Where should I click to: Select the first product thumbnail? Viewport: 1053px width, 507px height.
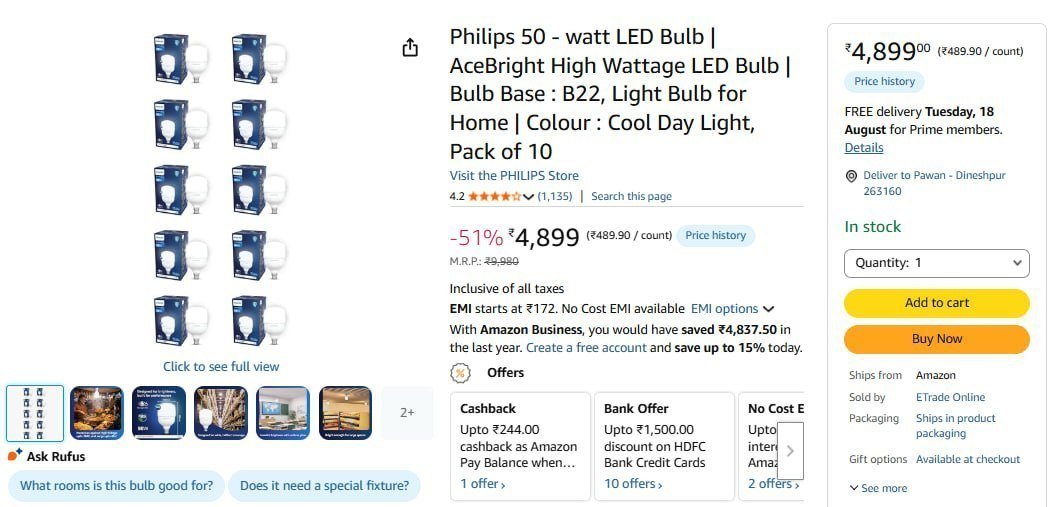35,413
